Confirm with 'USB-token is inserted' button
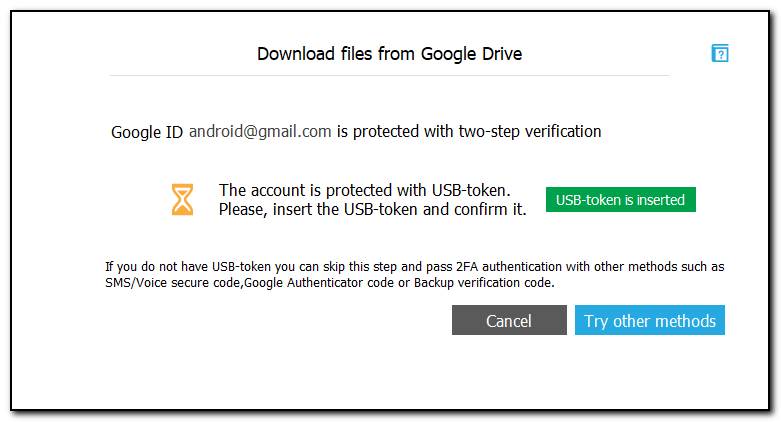The image size is (781, 422). pyautogui.click(x=620, y=200)
